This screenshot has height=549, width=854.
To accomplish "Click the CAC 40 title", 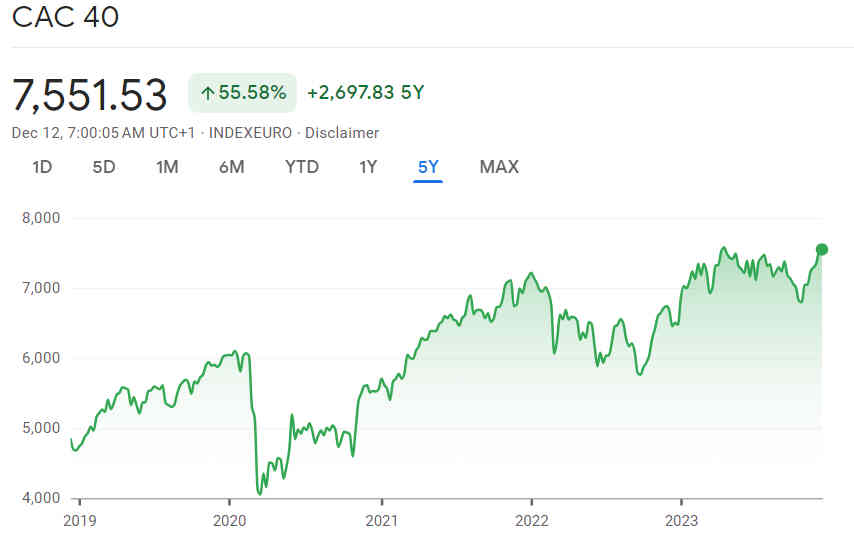I will tap(65, 18).
